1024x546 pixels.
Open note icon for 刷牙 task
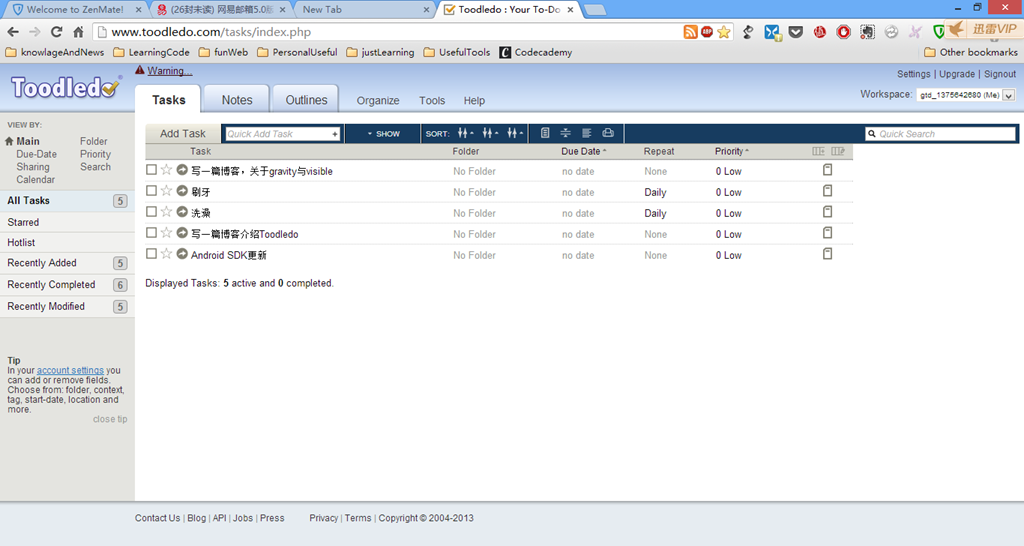tap(827, 191)
